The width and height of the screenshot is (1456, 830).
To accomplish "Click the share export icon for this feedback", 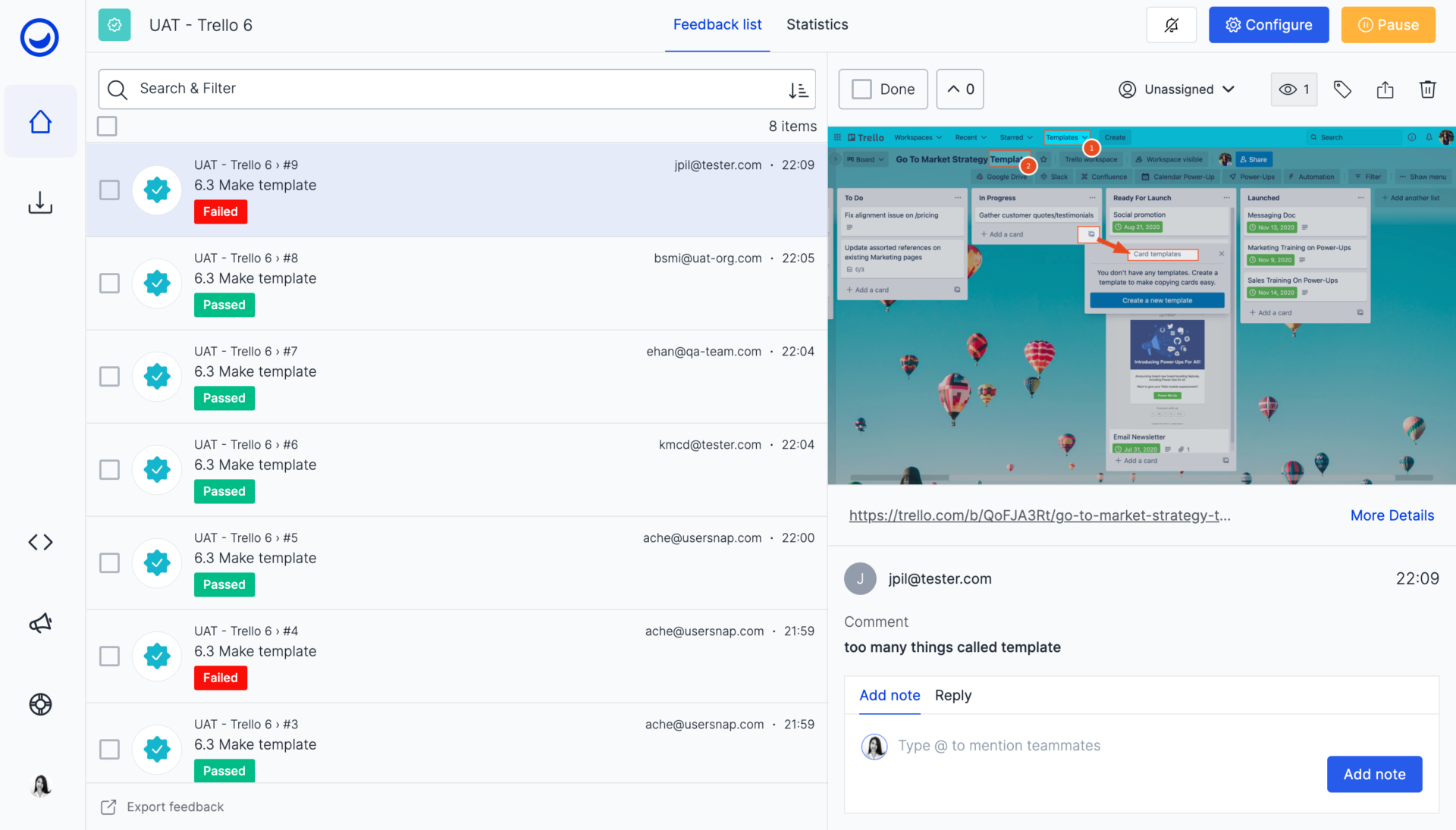I will tap(1385, 89).
